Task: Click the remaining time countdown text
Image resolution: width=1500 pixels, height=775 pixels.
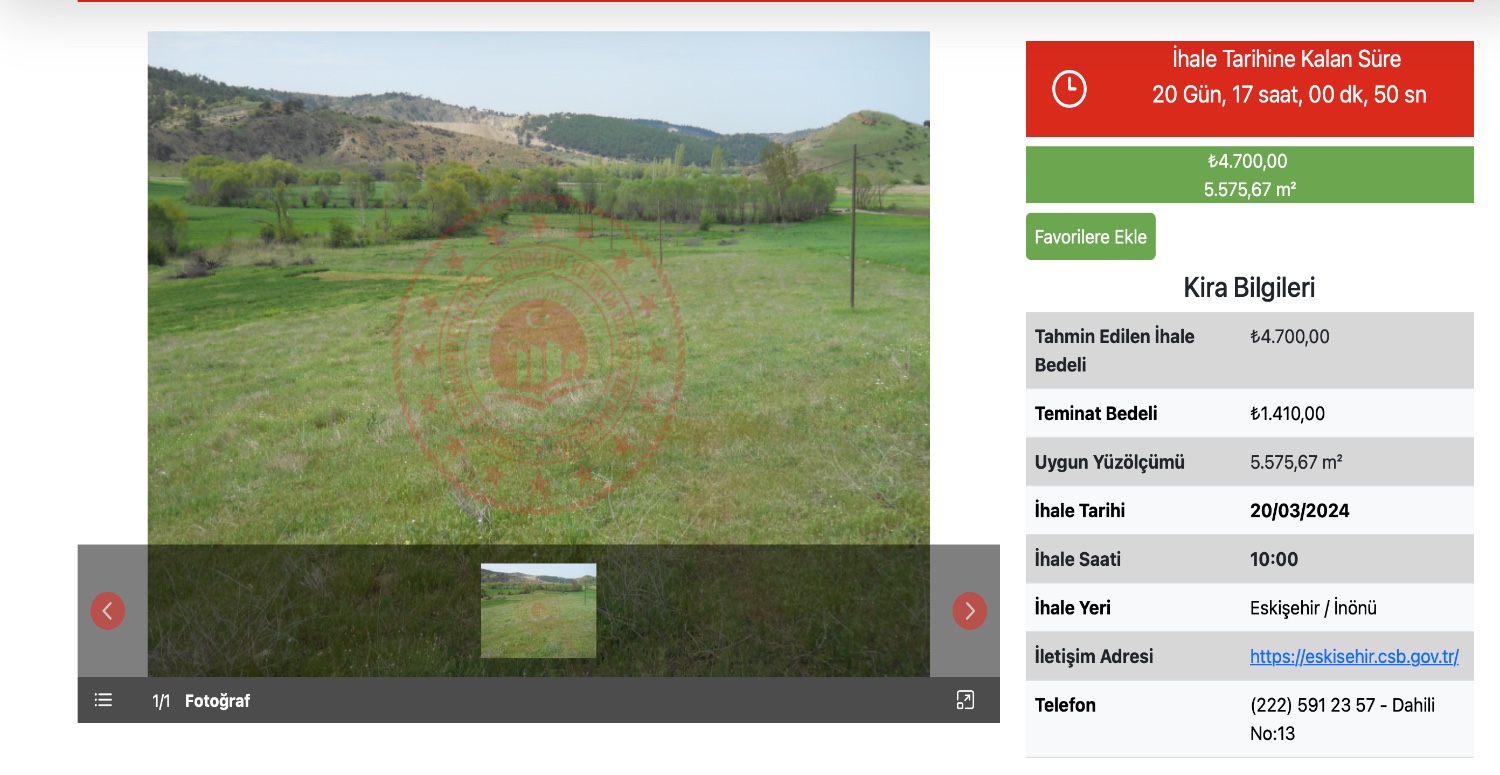Action: click(x=1288, y=95)
